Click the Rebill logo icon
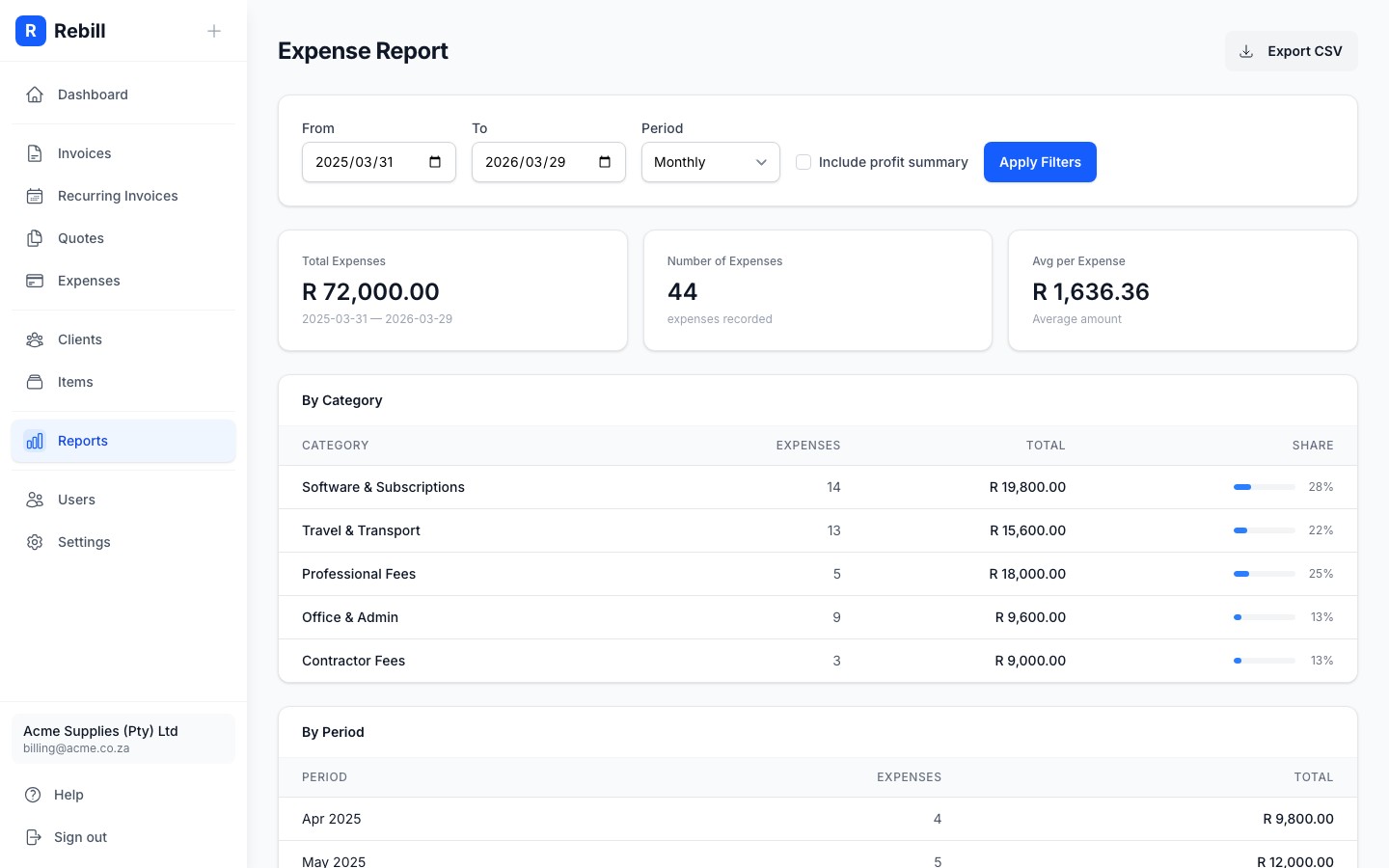This screenshot has width=1389, height=868. 31,31
